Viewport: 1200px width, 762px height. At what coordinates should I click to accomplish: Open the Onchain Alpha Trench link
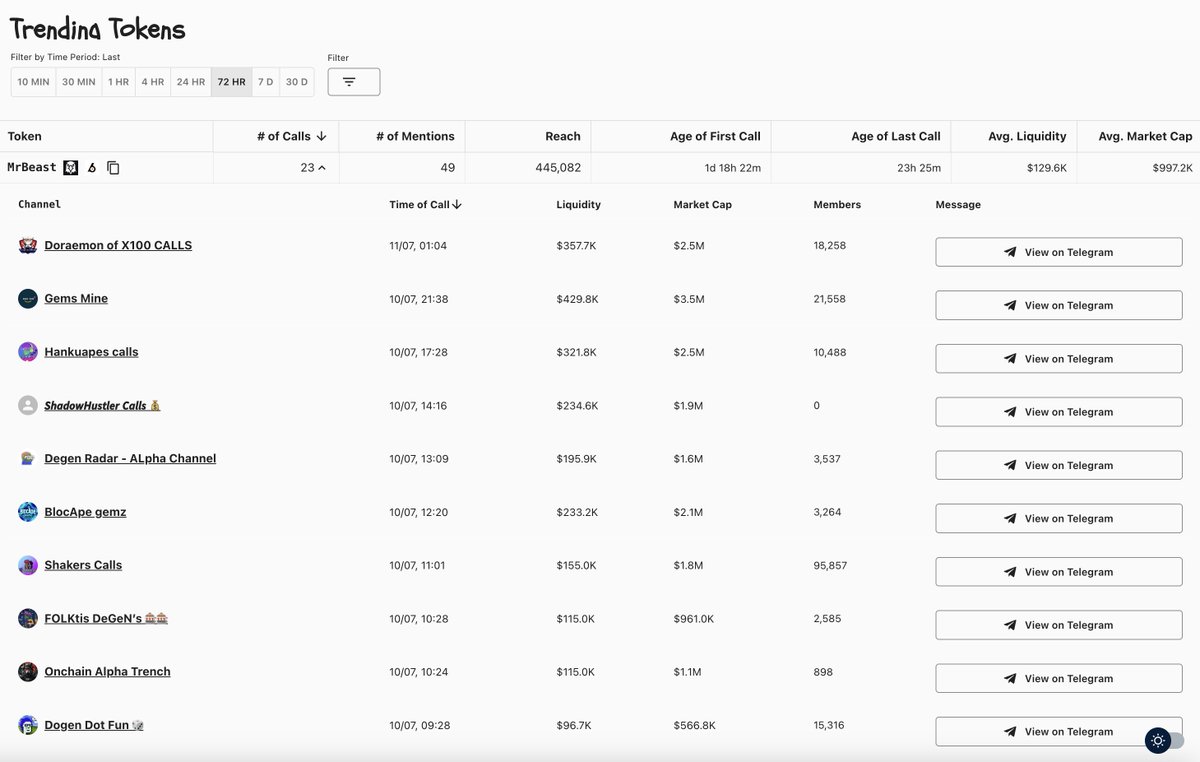(107, 672)
